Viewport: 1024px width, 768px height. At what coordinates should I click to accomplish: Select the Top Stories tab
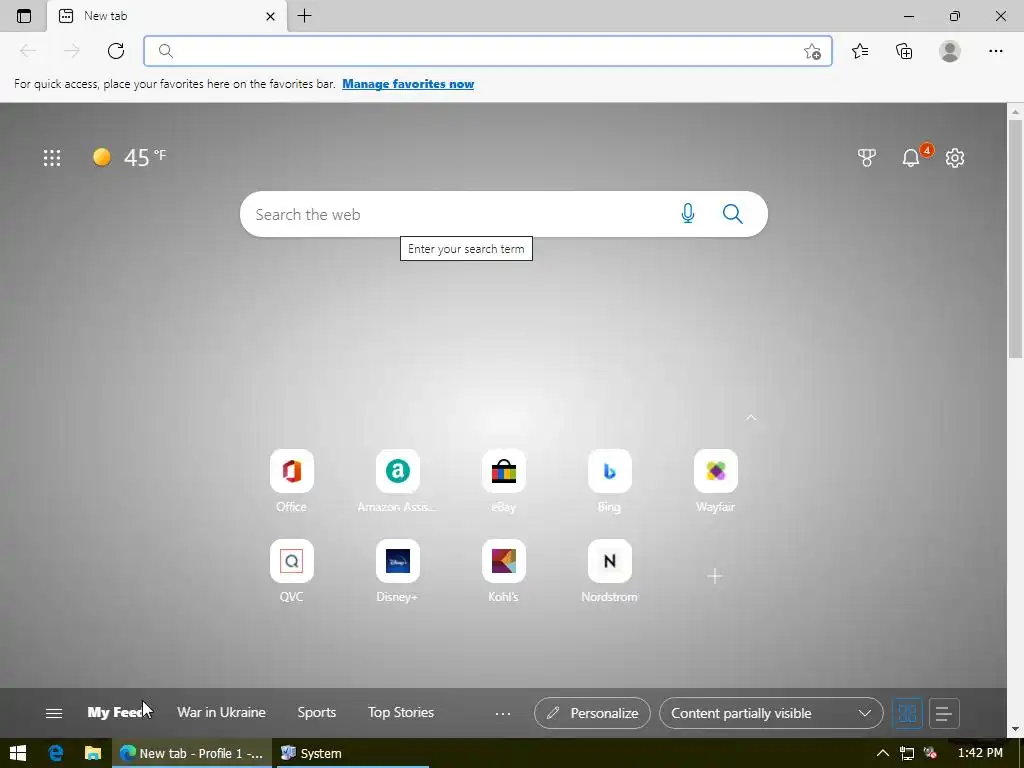tap(401, 712)
